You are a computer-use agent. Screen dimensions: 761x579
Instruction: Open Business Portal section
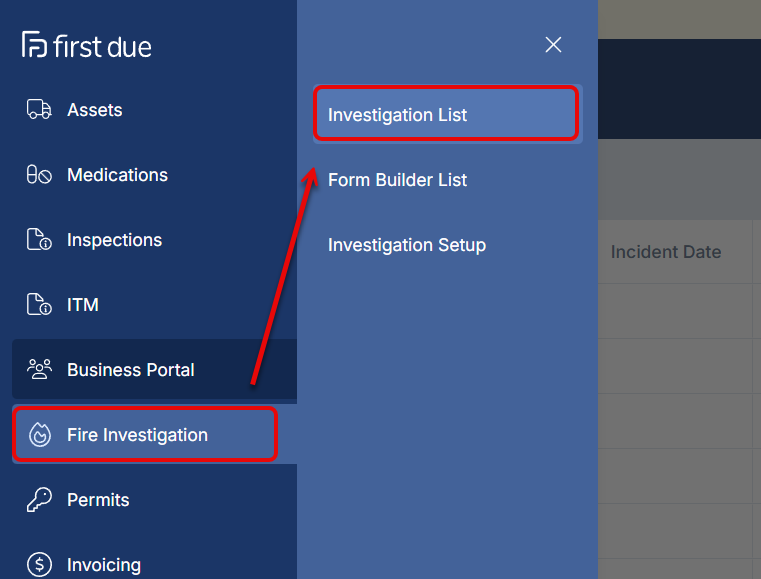(x=154, y=369)
